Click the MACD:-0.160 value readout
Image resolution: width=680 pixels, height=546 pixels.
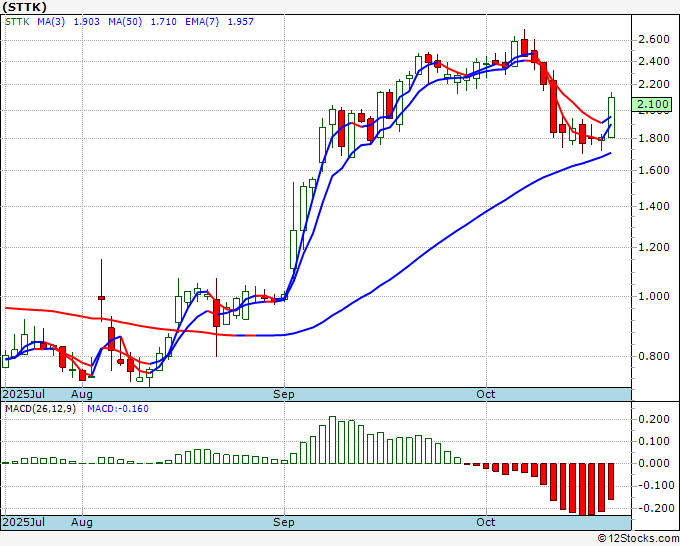tap(118, 409)
